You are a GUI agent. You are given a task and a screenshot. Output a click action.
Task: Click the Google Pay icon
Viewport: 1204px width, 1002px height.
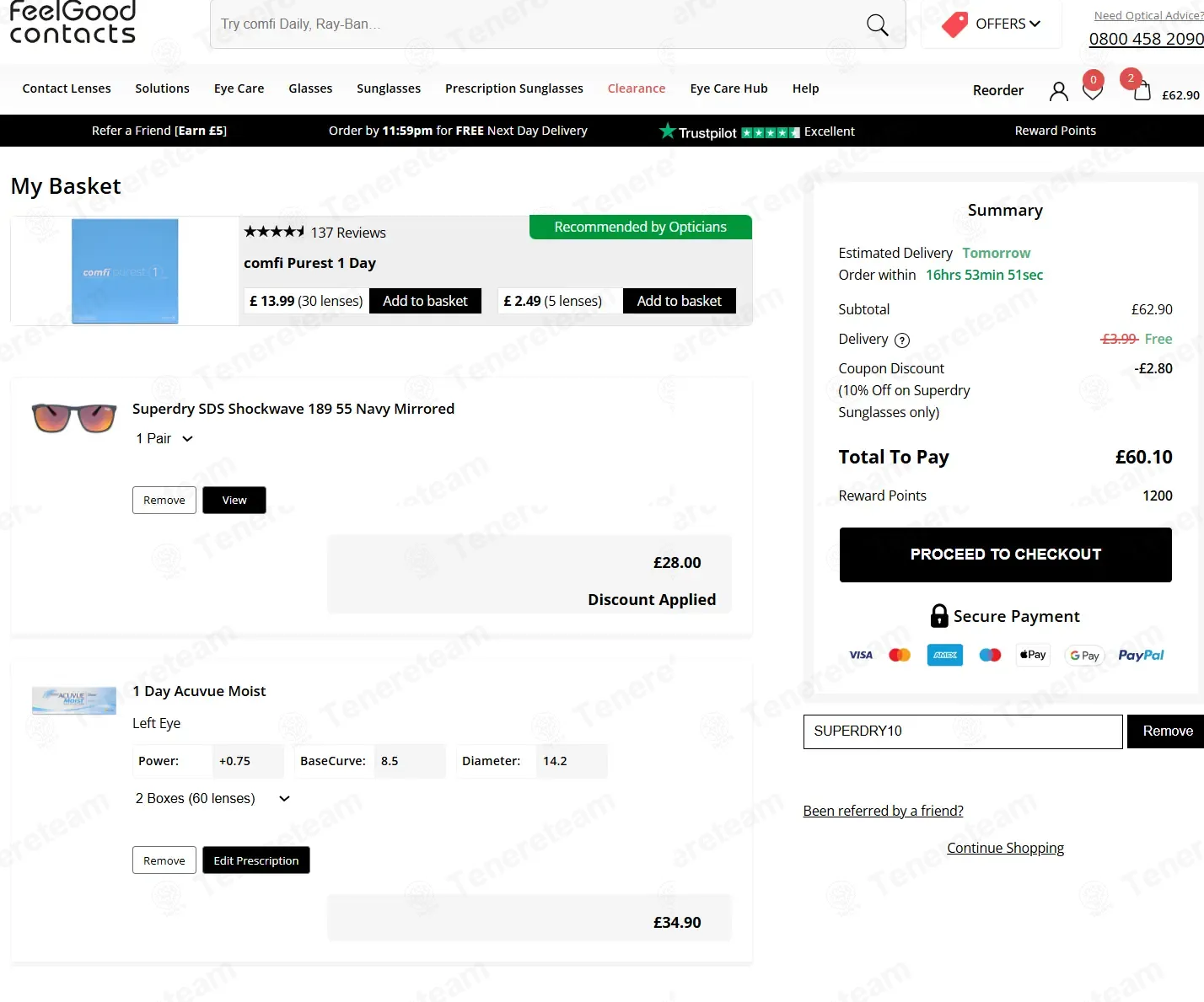click(x=1085, y=655)
